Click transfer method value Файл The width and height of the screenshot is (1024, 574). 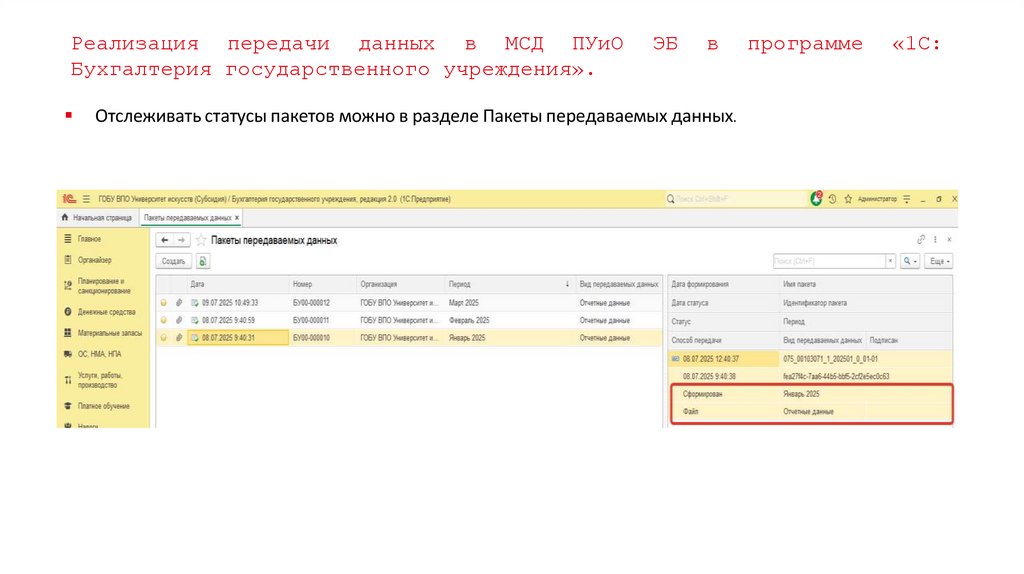690,412
